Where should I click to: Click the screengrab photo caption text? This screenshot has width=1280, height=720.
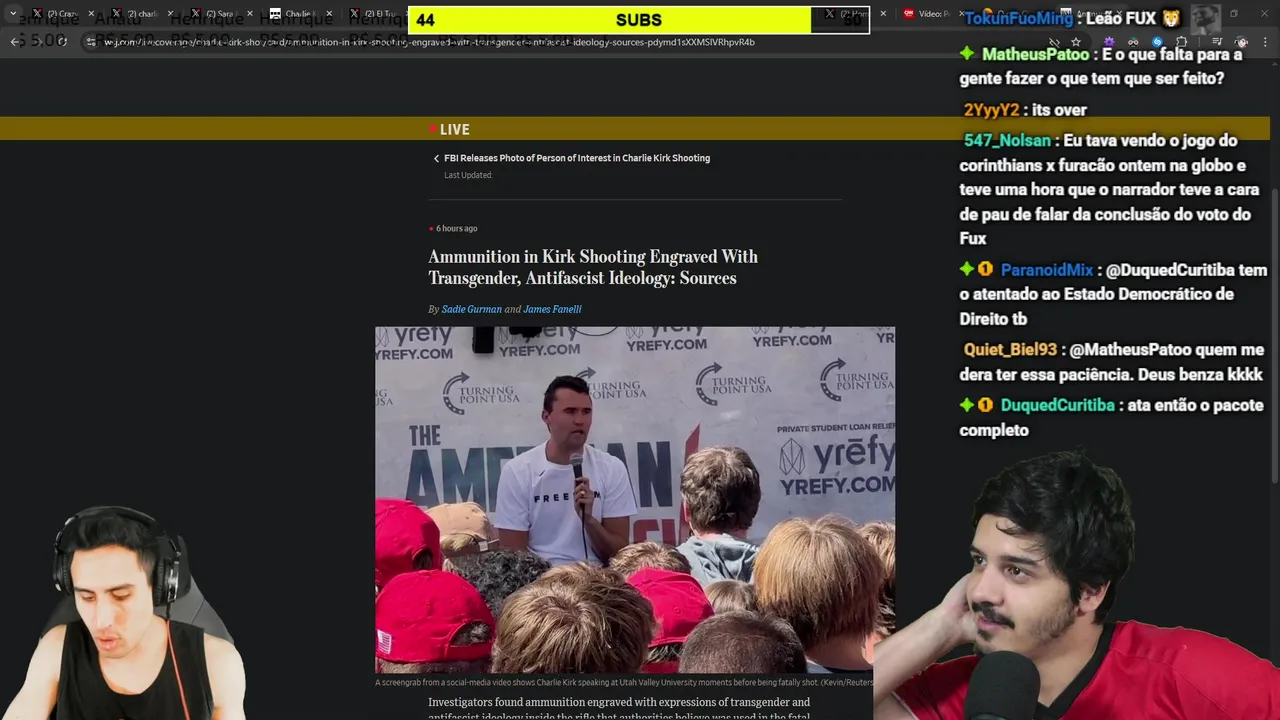(624, 682)
